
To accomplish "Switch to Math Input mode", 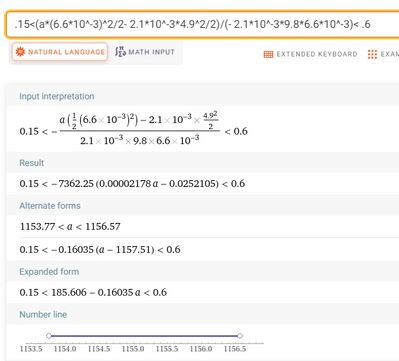I will (145, 52).
